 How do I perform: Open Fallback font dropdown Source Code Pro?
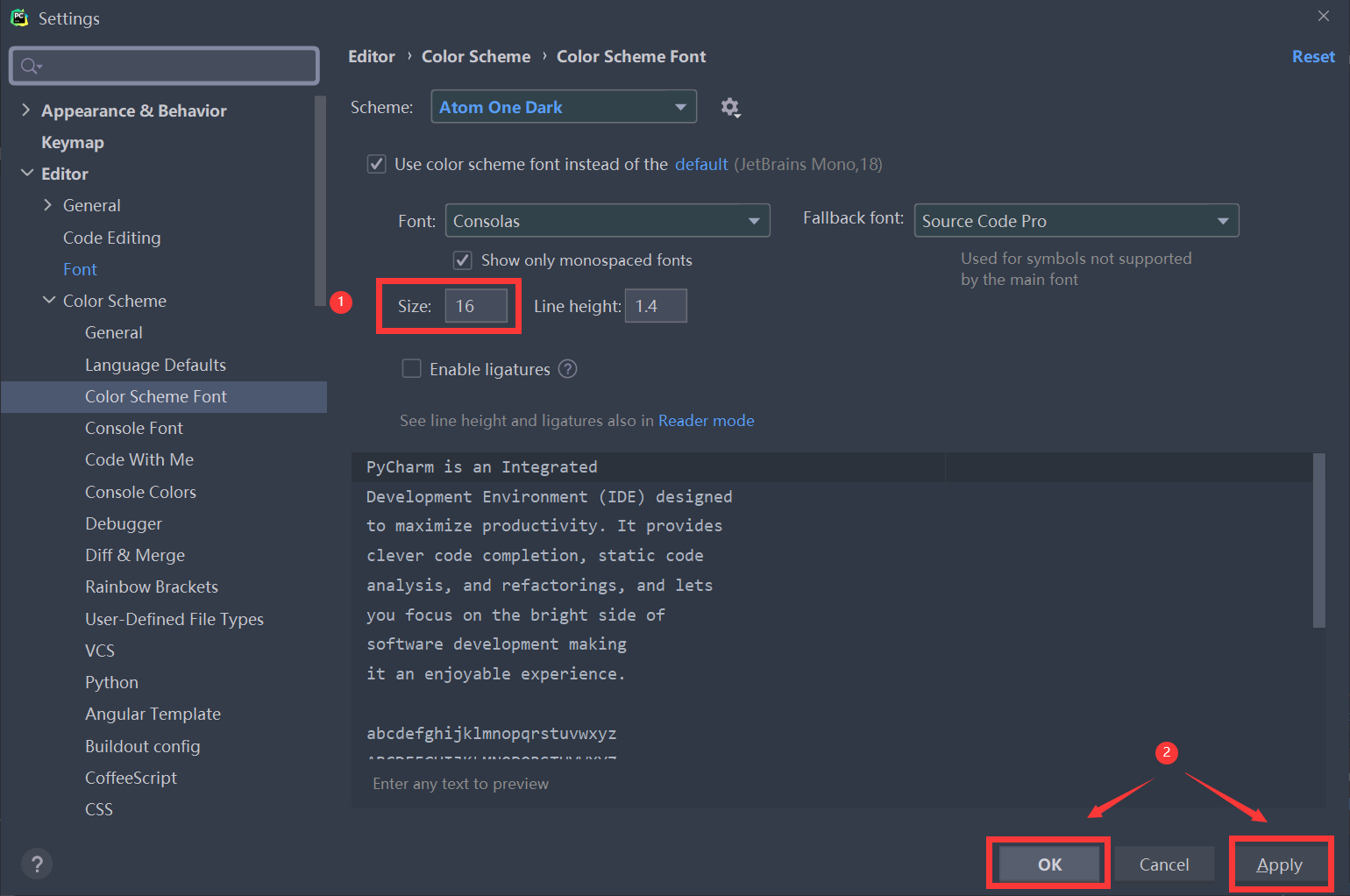tap(1076, 221)
